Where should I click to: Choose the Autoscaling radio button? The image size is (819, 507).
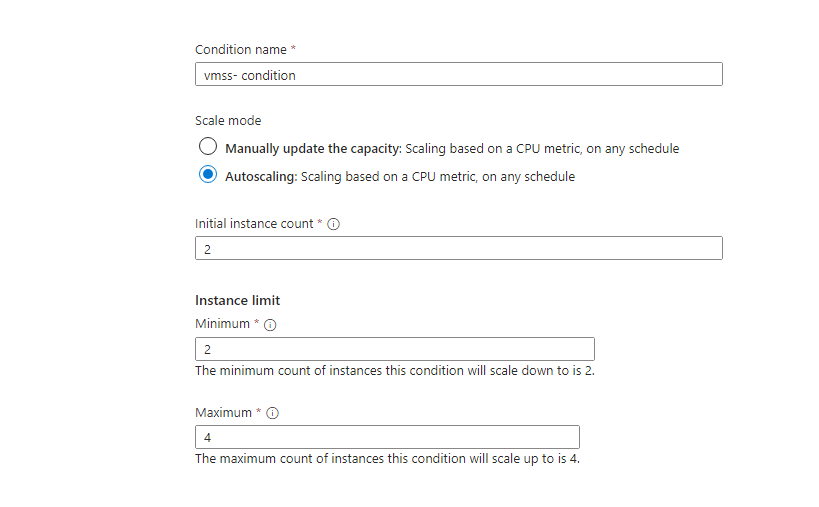[x=208, y=175]
